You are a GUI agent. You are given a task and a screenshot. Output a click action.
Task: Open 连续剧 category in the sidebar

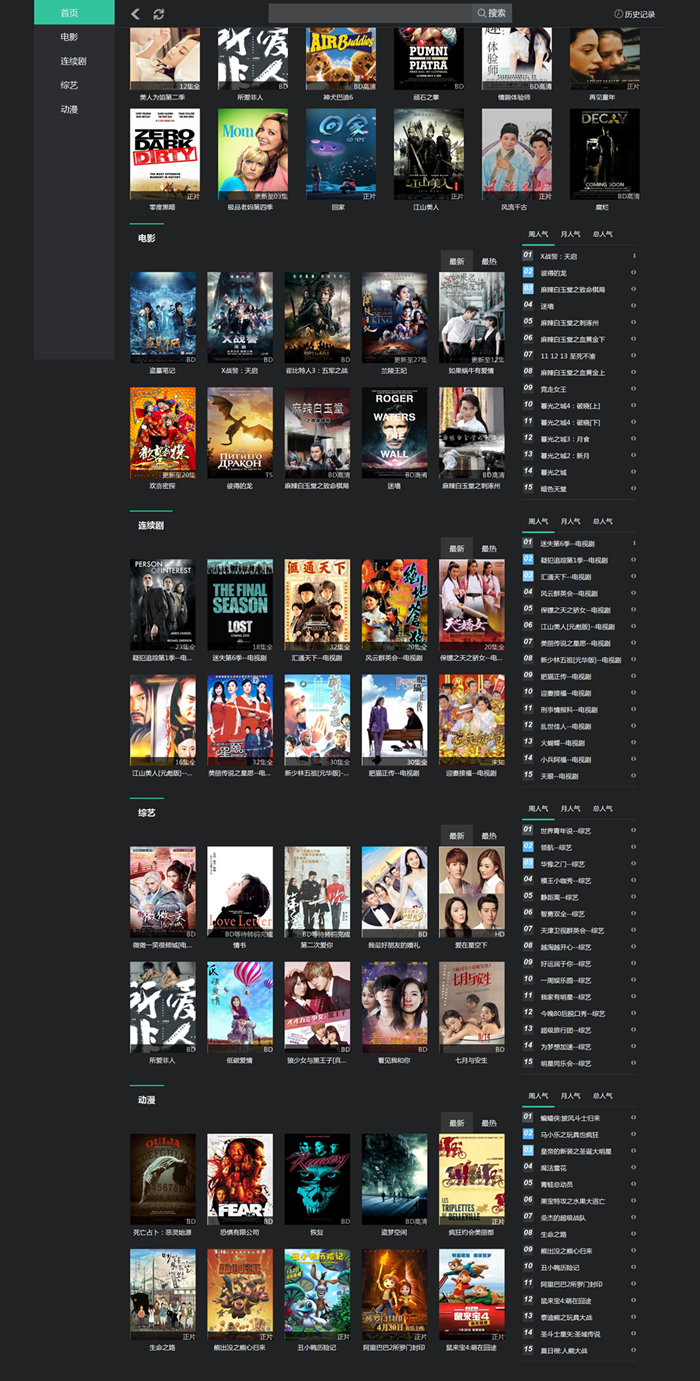tap(73, 61)
